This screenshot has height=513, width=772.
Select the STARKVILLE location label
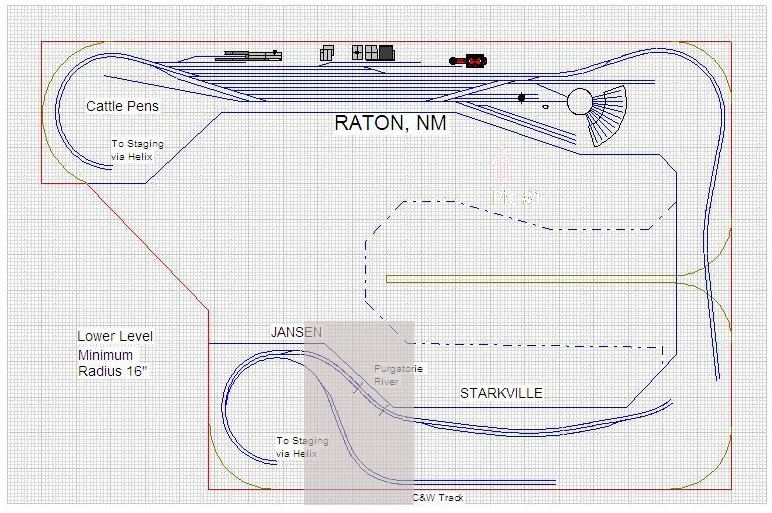tap(501, 393)
